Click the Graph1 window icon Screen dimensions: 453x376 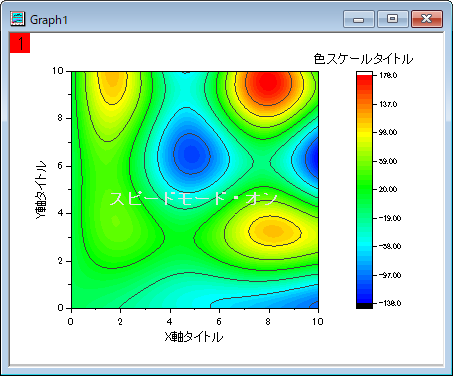click(x=17, y=19)
